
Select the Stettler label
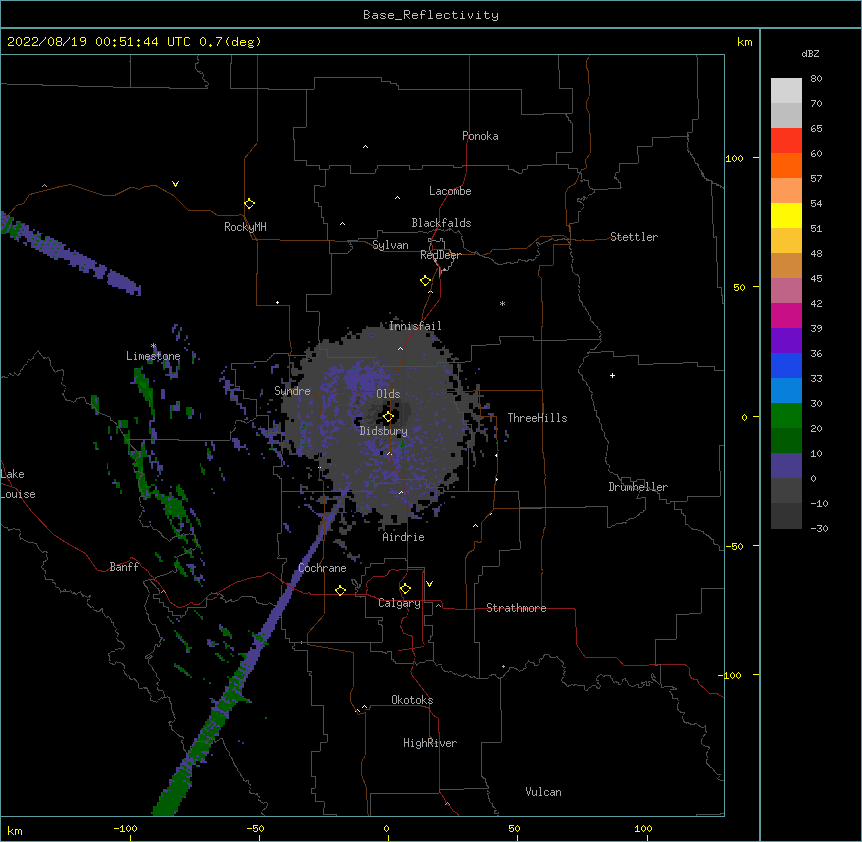click(634, 237)
